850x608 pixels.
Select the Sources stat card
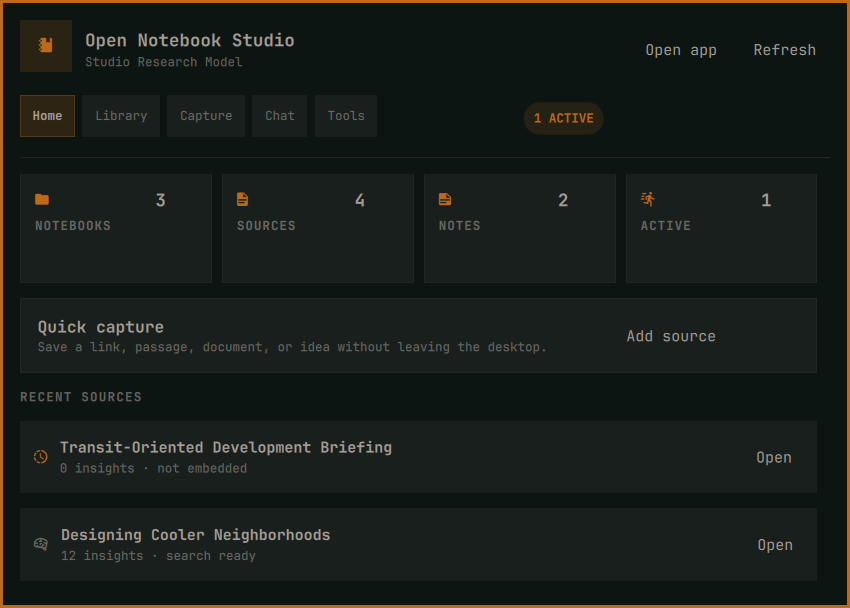point(318,228)
